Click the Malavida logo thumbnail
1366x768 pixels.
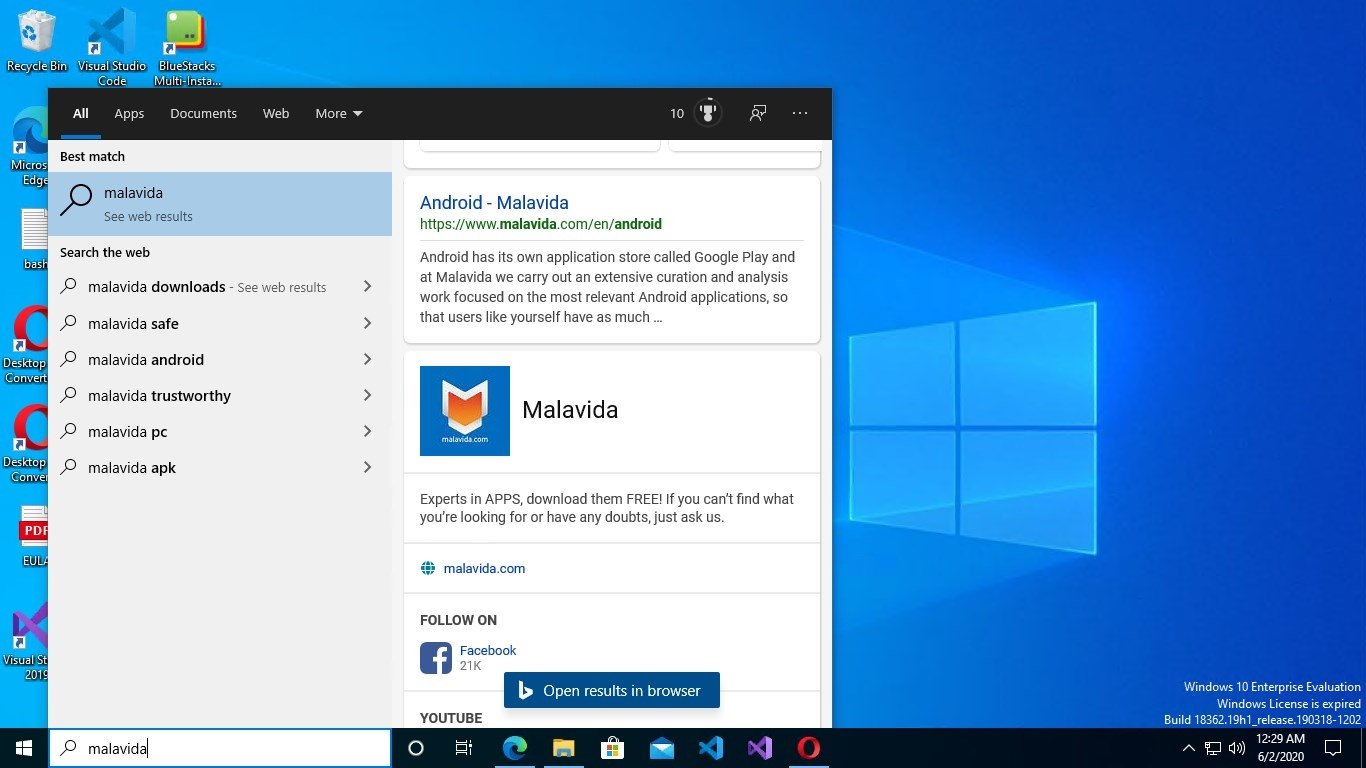coord(465,411)
